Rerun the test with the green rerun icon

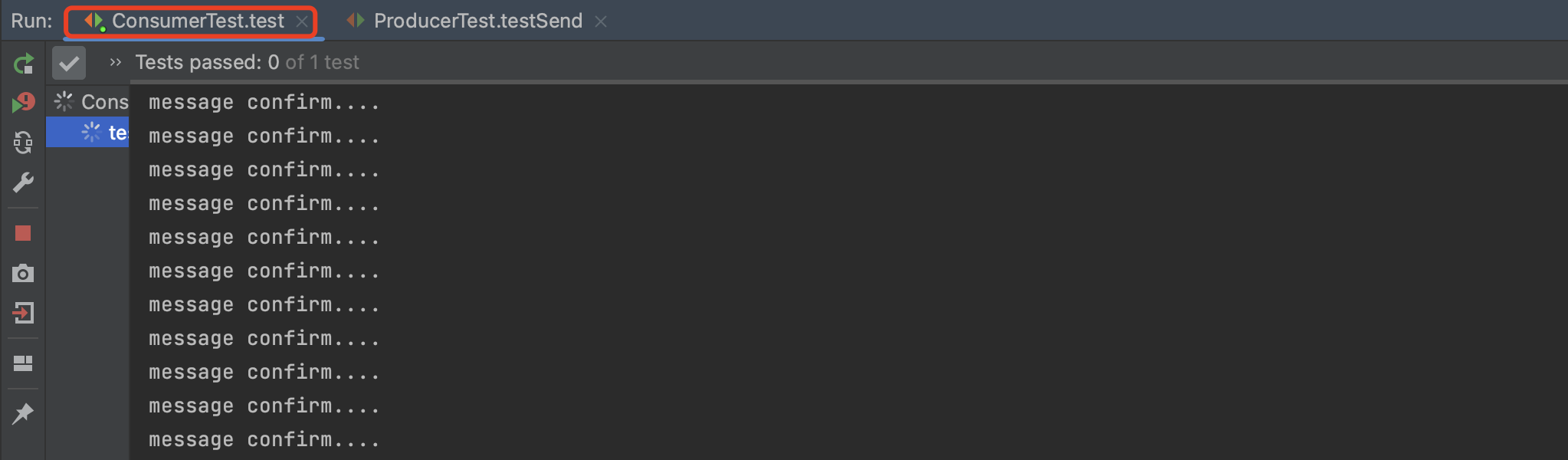point(23,64)
